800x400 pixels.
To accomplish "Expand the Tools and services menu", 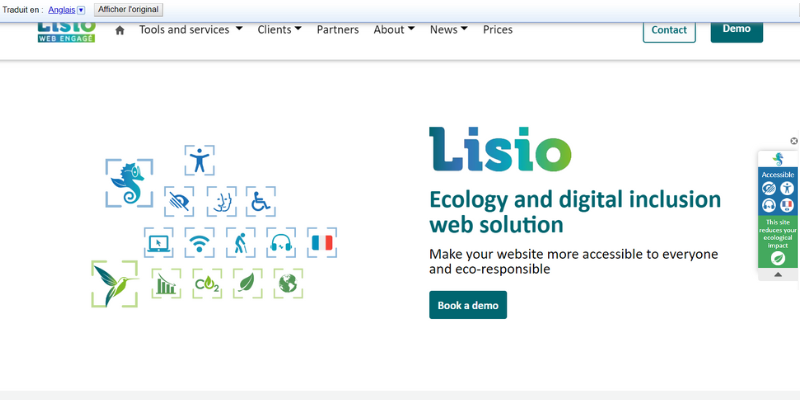I will point(191,30).
